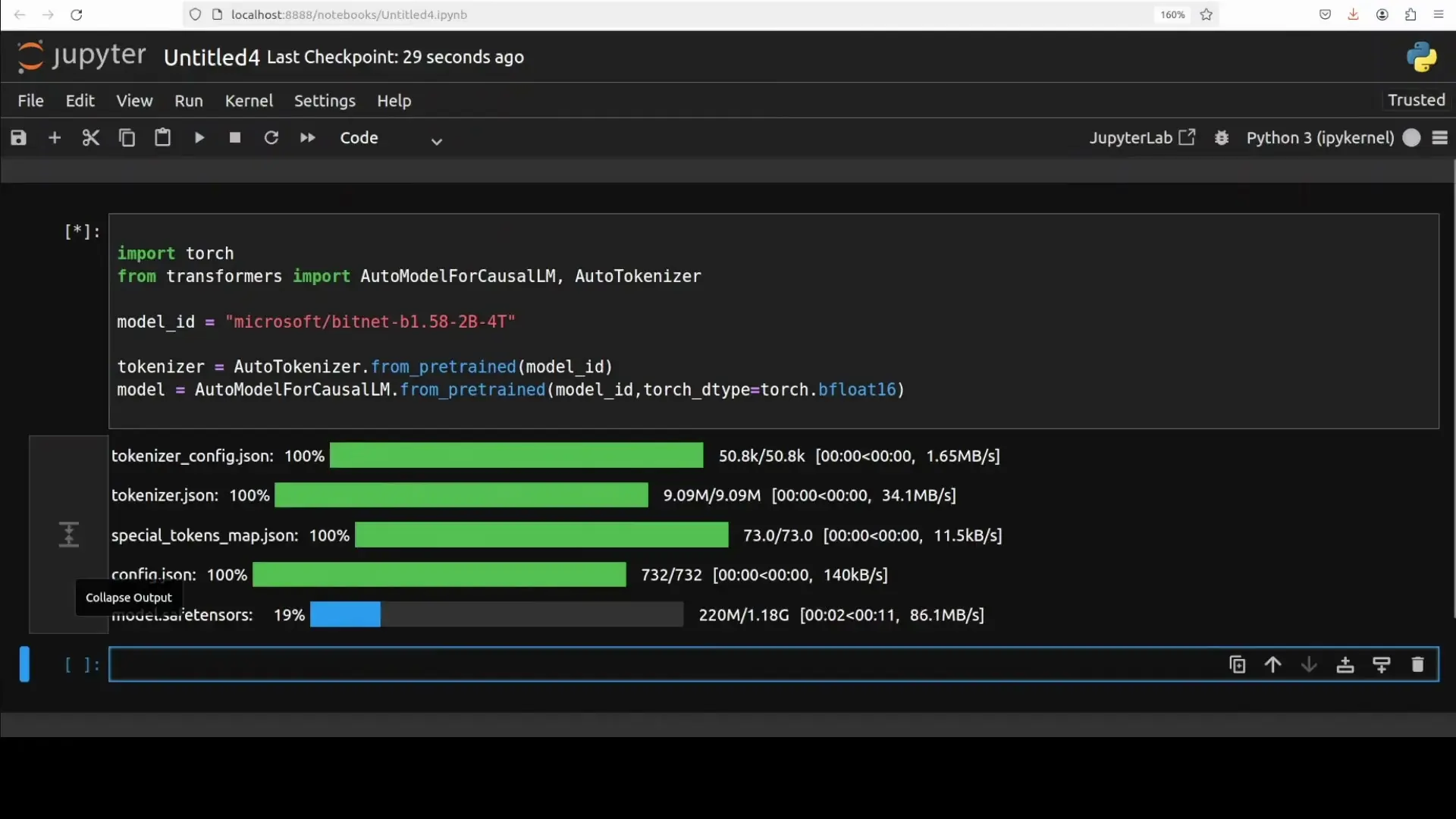This screenshot has height=819, width=1456.
Task: Collapse the active cell via its blue bar
Action: [x=24, y=664]
